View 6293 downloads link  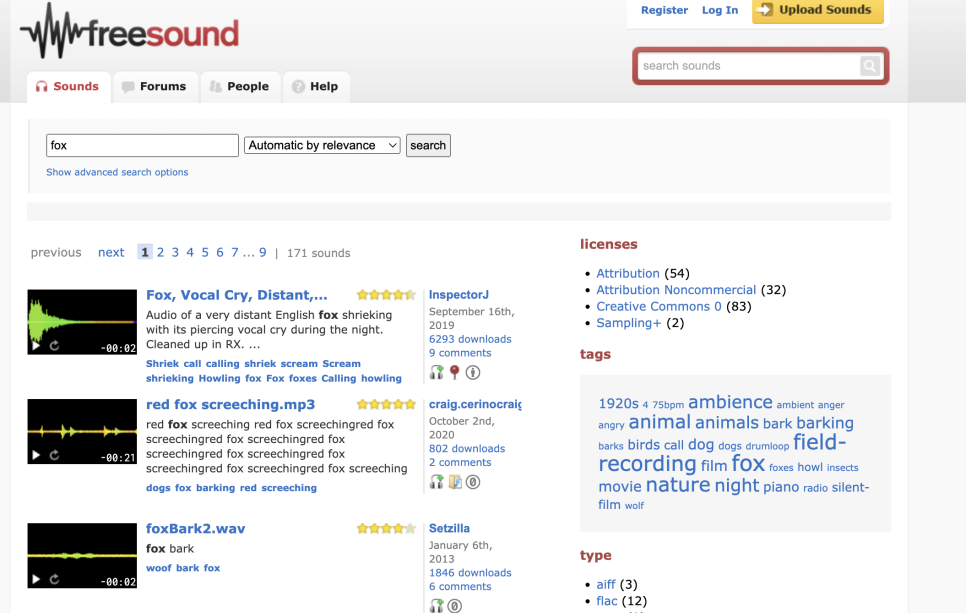point(470,339)
